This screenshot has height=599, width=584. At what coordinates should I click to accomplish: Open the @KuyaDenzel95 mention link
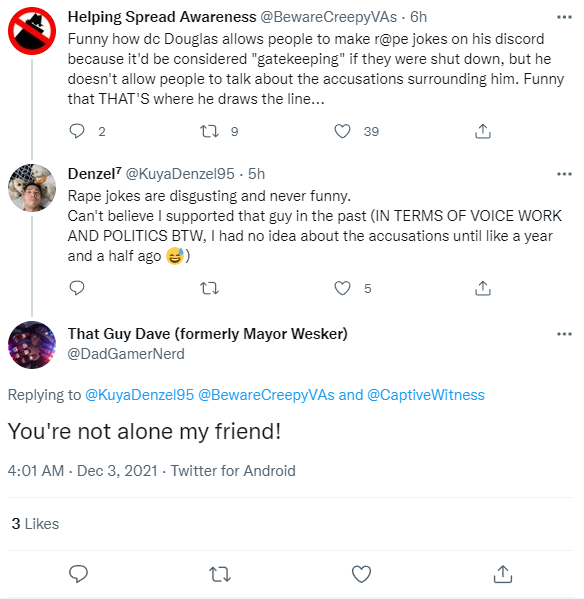pyautogui.click(x=139, y=395)
